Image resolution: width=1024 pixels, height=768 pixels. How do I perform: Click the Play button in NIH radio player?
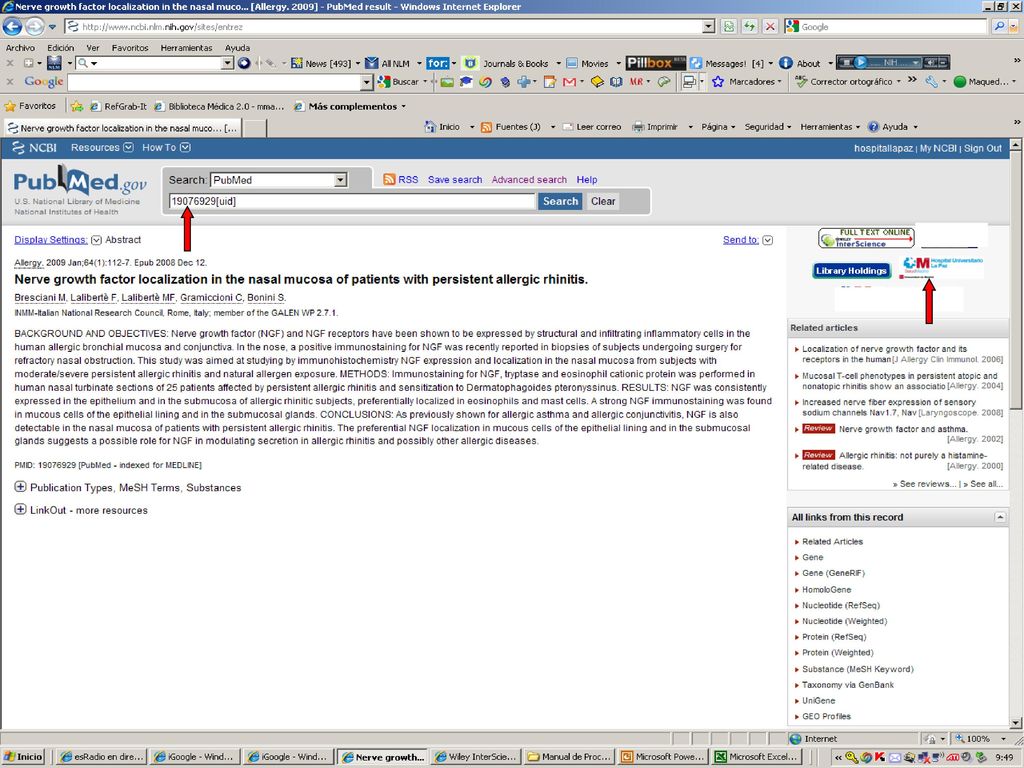point(860,63)
